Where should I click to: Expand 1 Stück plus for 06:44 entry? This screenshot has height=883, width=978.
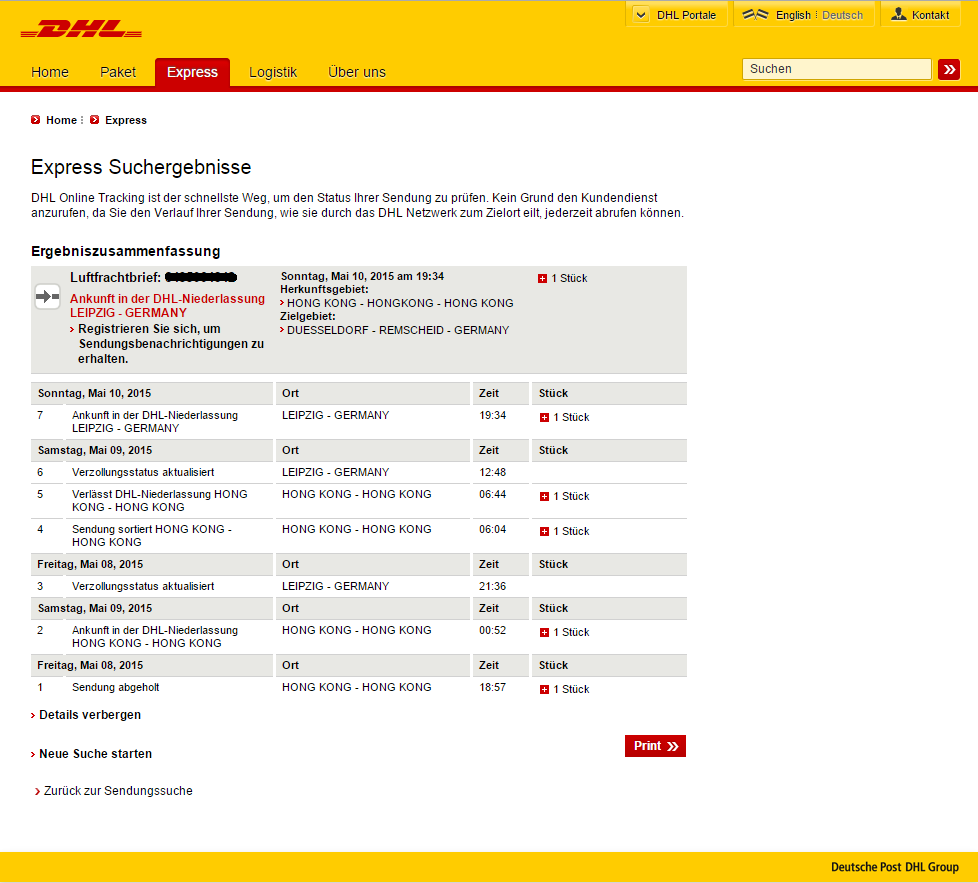(545, 496)
